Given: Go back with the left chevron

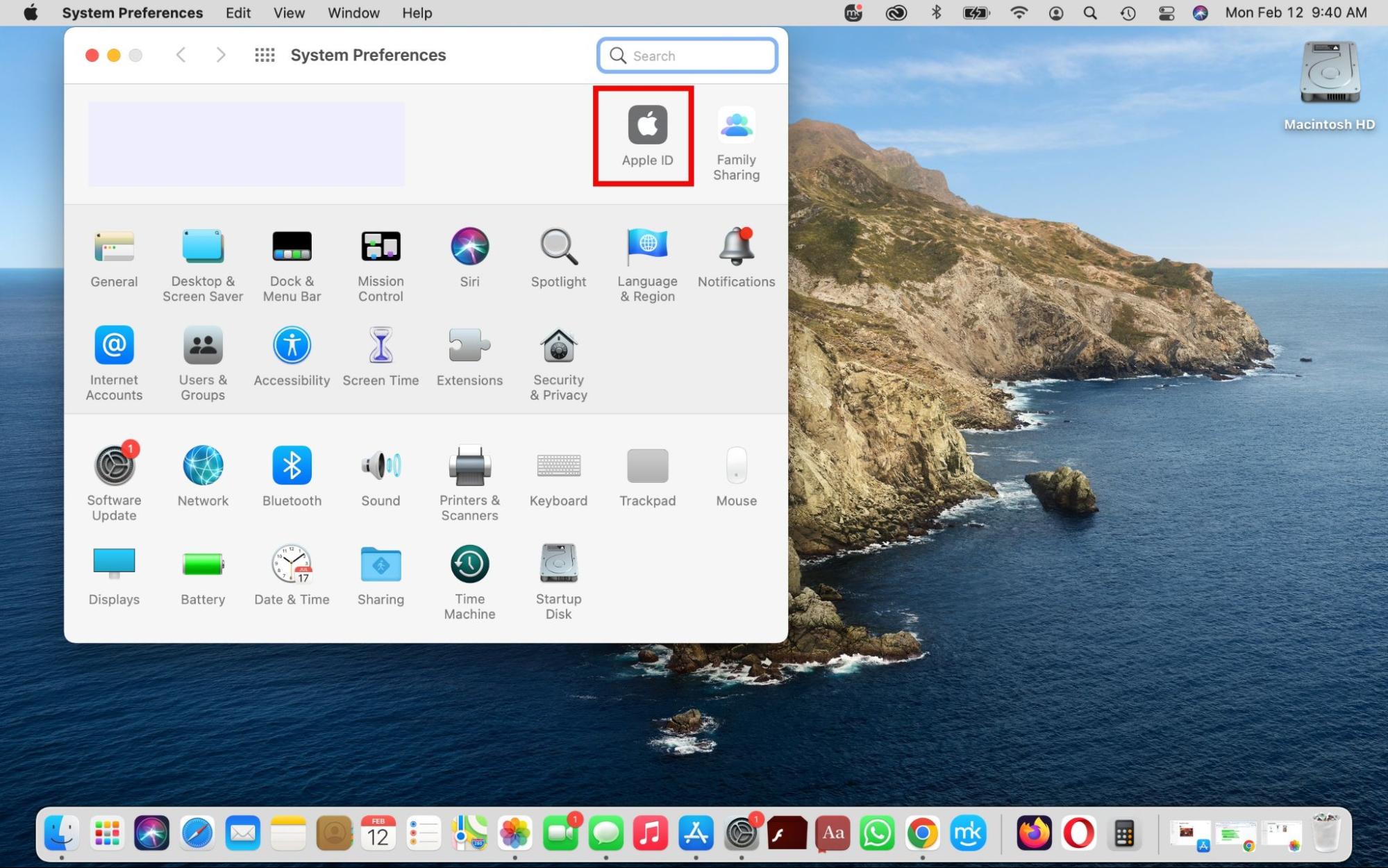Looking at the screenshot, I should coord(181,55).
